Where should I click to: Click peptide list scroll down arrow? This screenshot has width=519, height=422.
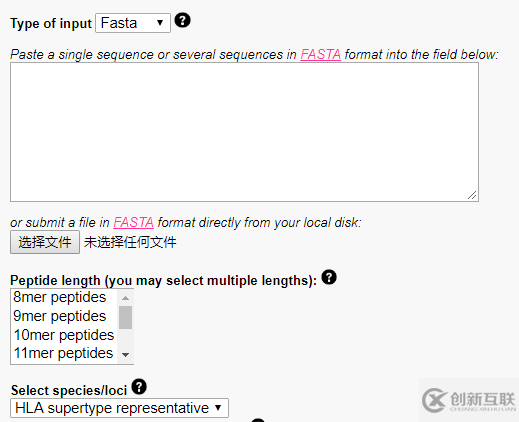125,355
